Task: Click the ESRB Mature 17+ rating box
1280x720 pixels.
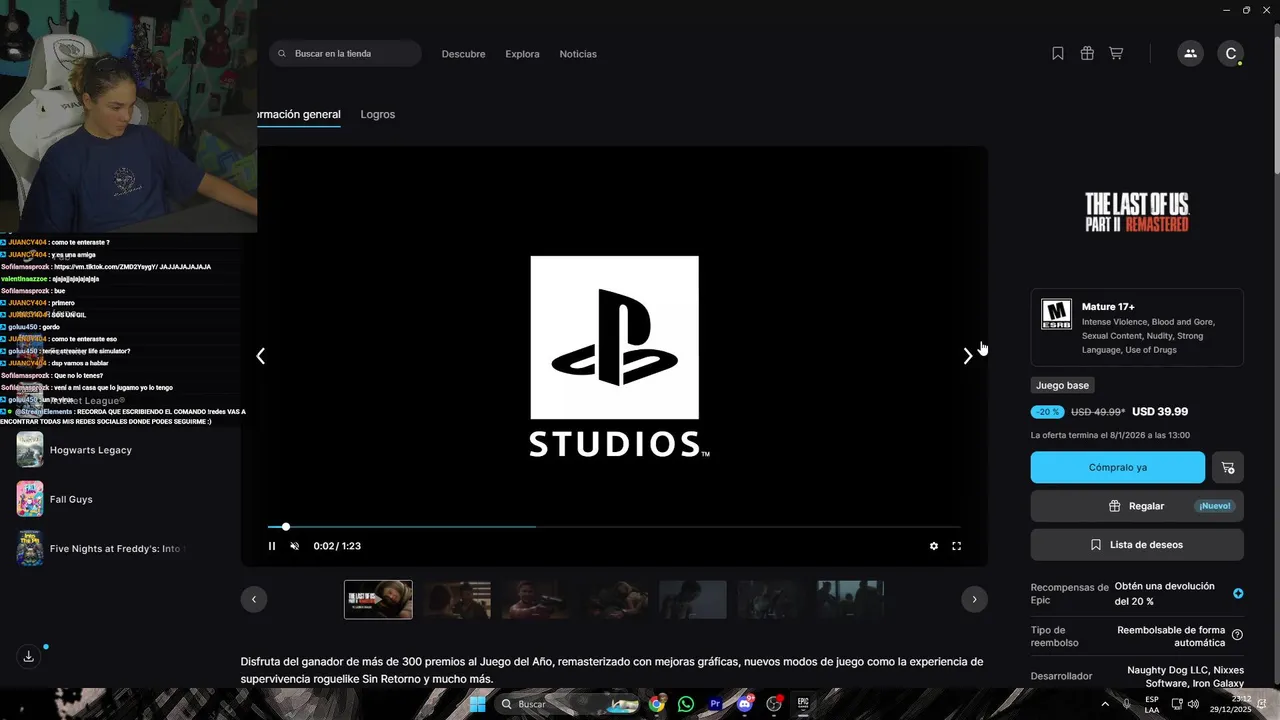Action: point(1137,327)
